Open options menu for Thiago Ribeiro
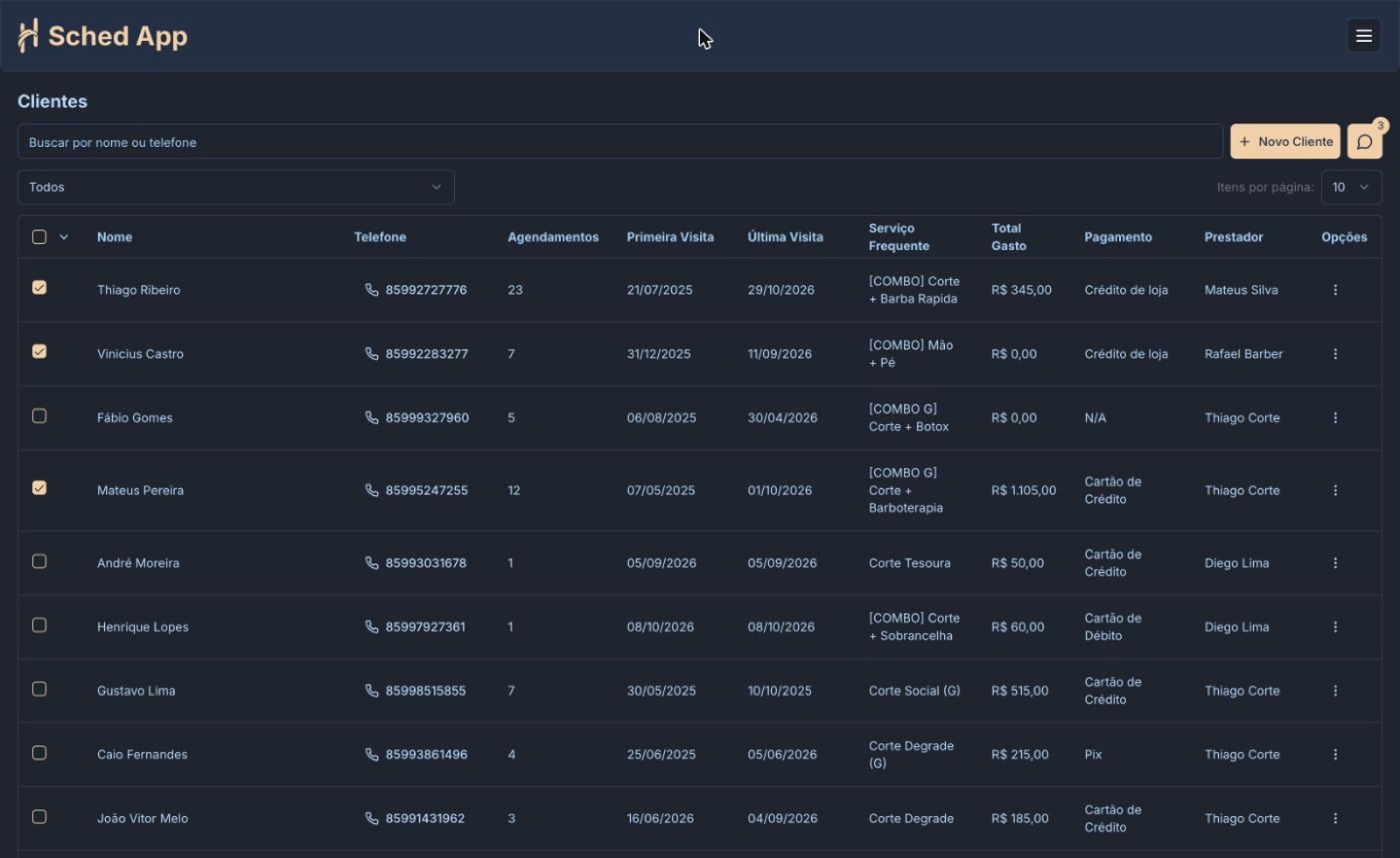This screenshot has height=858, width=1400. pos(1335,290)
